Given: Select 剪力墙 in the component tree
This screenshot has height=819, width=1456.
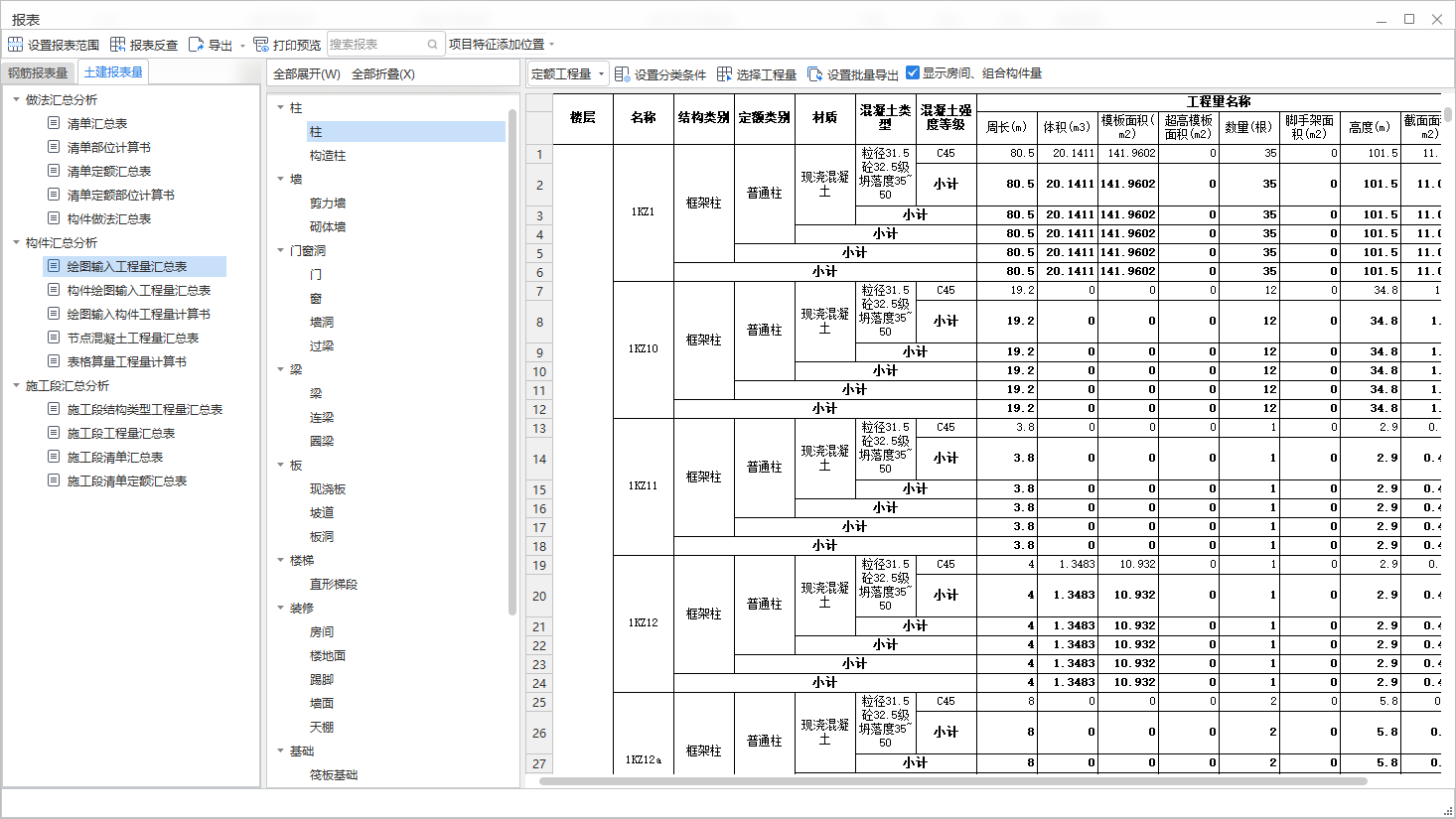Looking at the screenshot, I should pos(328,204).
